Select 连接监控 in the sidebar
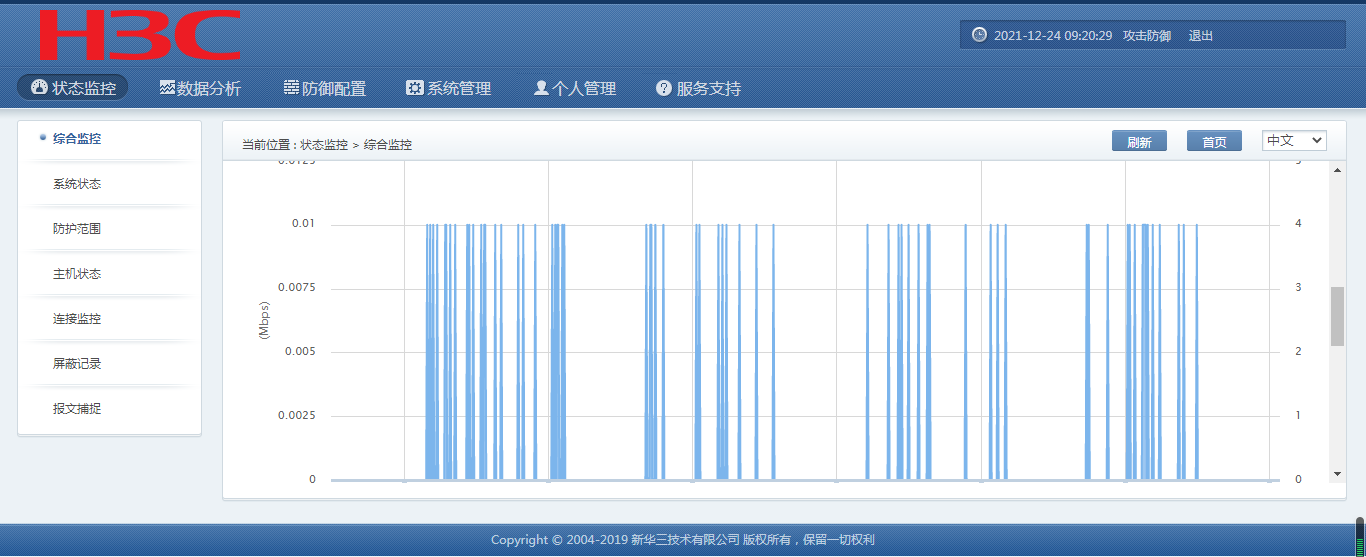Image resolution: width=1366 pixels, height=557 pixels. tap(77, 319)
